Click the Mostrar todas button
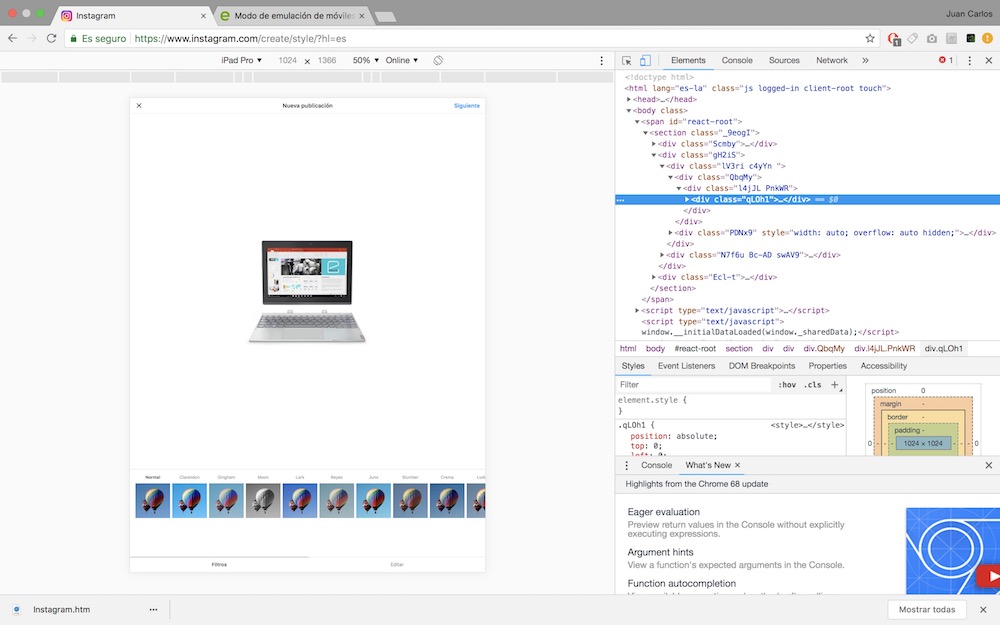 [x=926, y=609]
